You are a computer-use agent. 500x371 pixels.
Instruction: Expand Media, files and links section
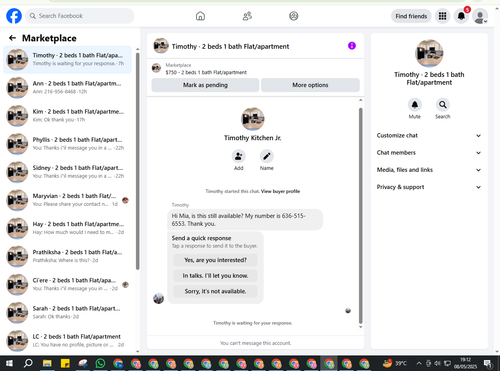coord(429,170)
